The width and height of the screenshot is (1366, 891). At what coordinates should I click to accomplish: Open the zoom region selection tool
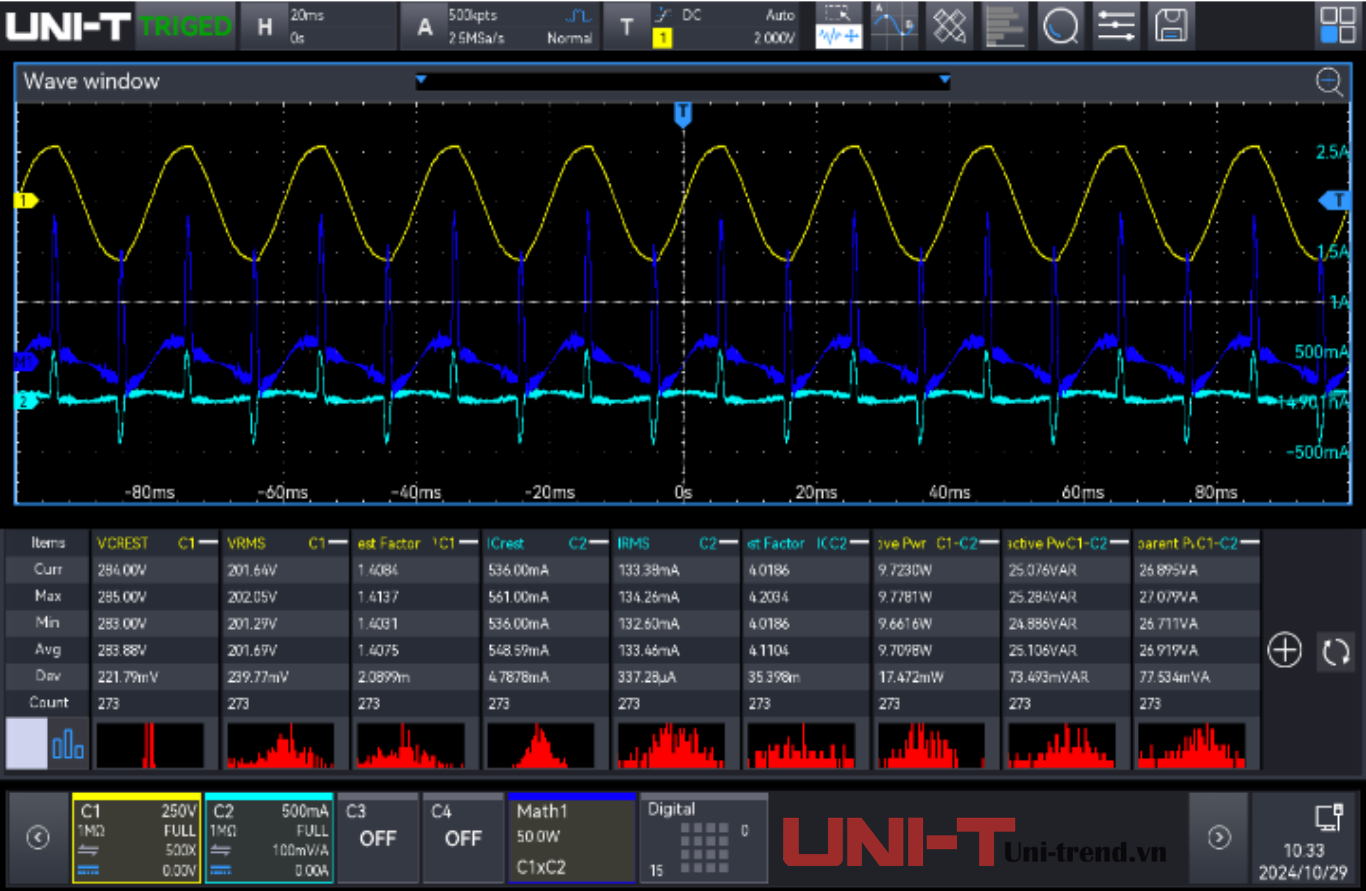(838, 26)
